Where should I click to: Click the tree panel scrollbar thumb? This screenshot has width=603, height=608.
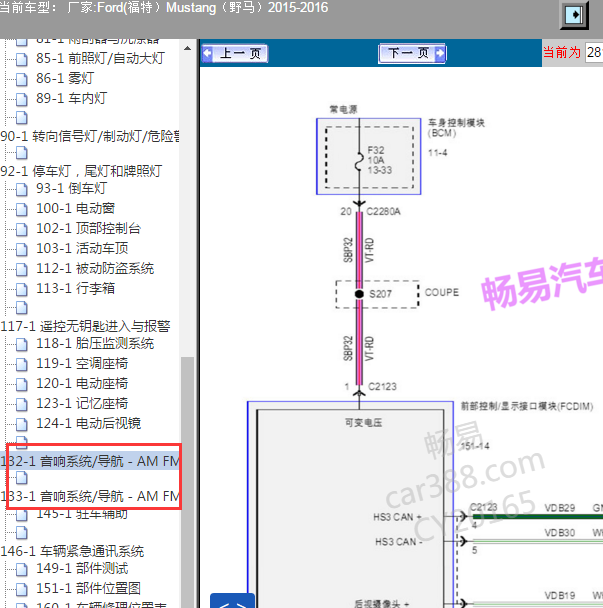[x=187, y=482]
